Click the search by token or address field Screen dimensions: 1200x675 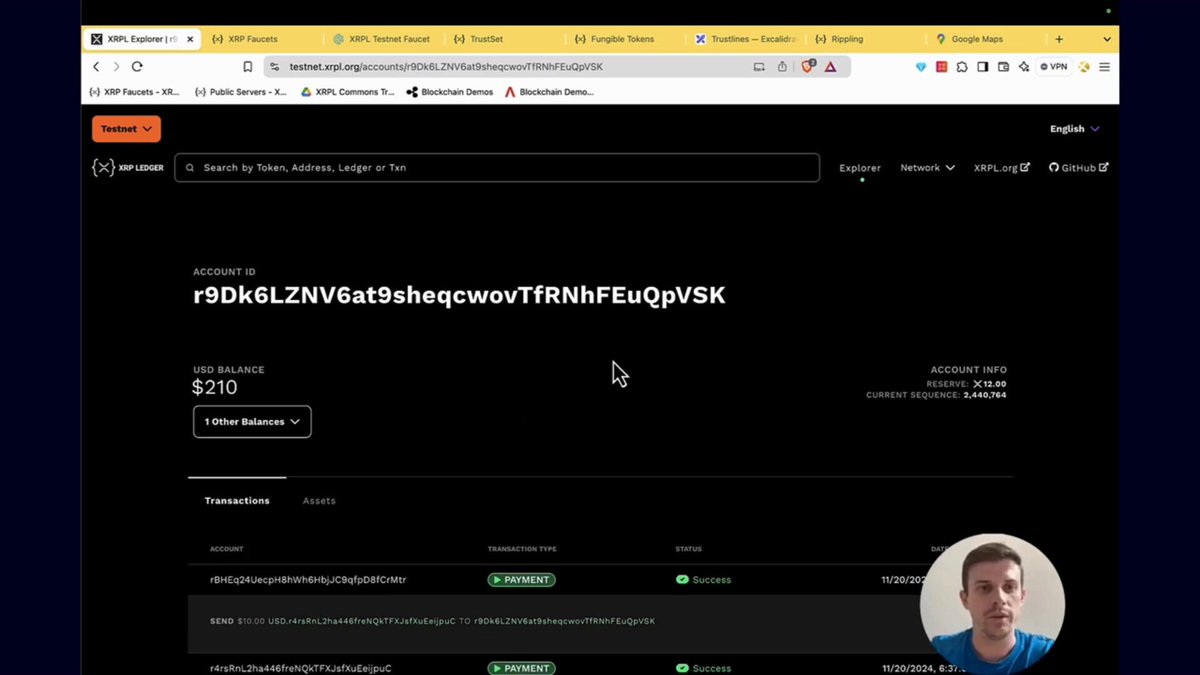pyautogui.click(x=497, y=168)
